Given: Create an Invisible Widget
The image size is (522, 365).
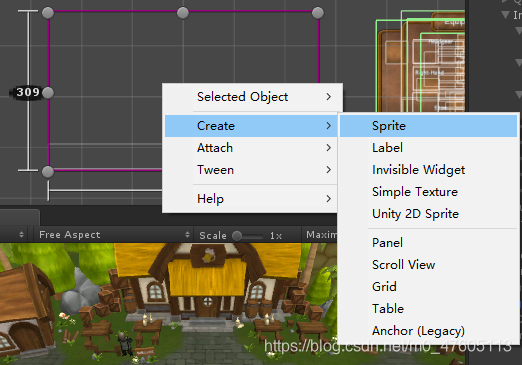Looking at the screenshot, I should click(428, 170).
